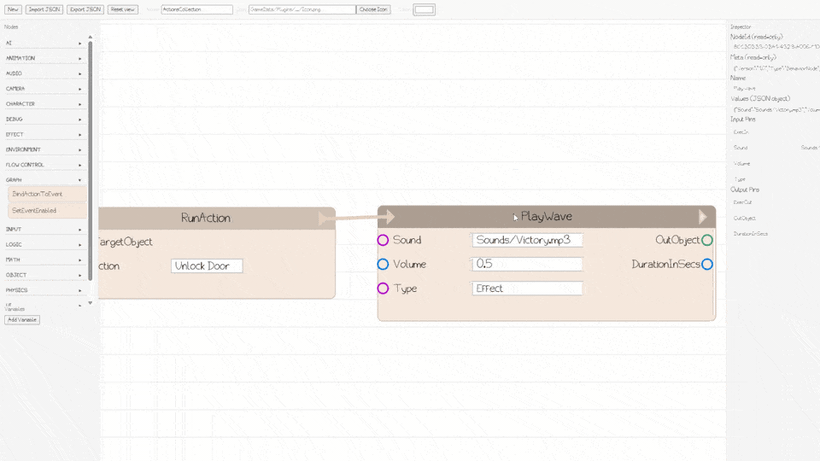
Task: Click the Type input pin circle
Action: tap(383, 288)
